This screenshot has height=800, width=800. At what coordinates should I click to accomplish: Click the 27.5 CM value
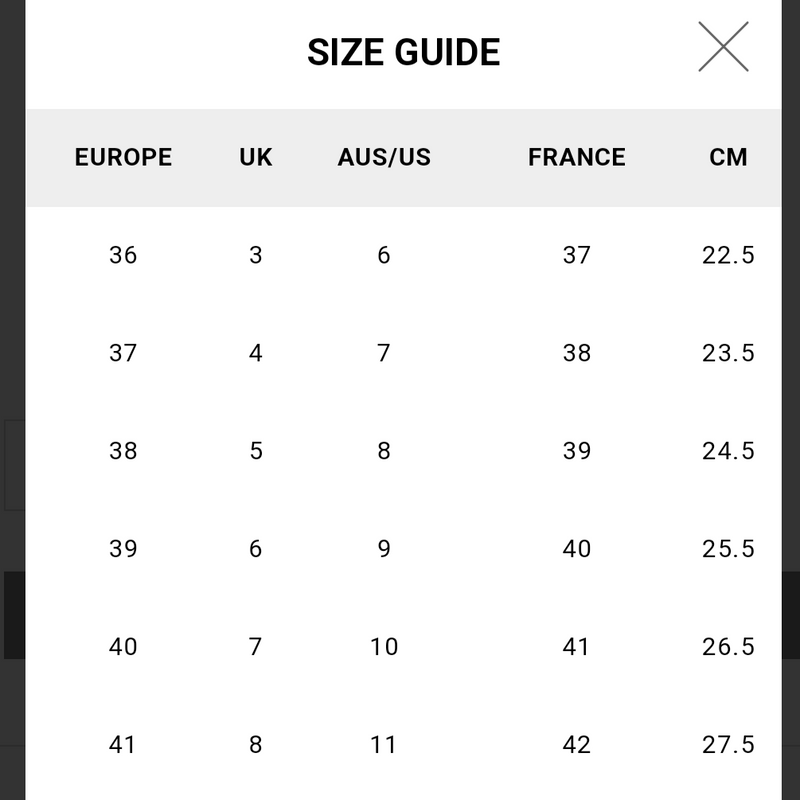(728, 745)
